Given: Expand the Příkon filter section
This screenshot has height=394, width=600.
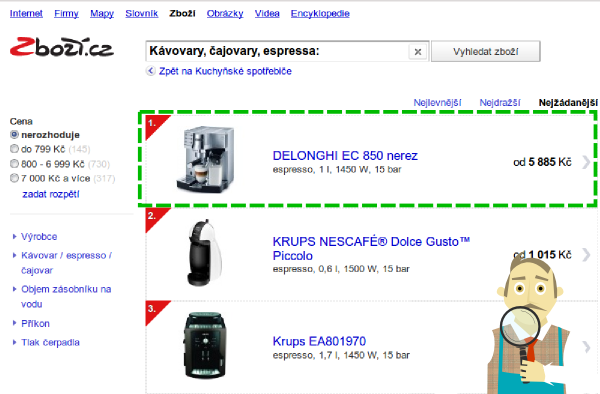Looking at the screenshot, I should (x=35, y=324).
